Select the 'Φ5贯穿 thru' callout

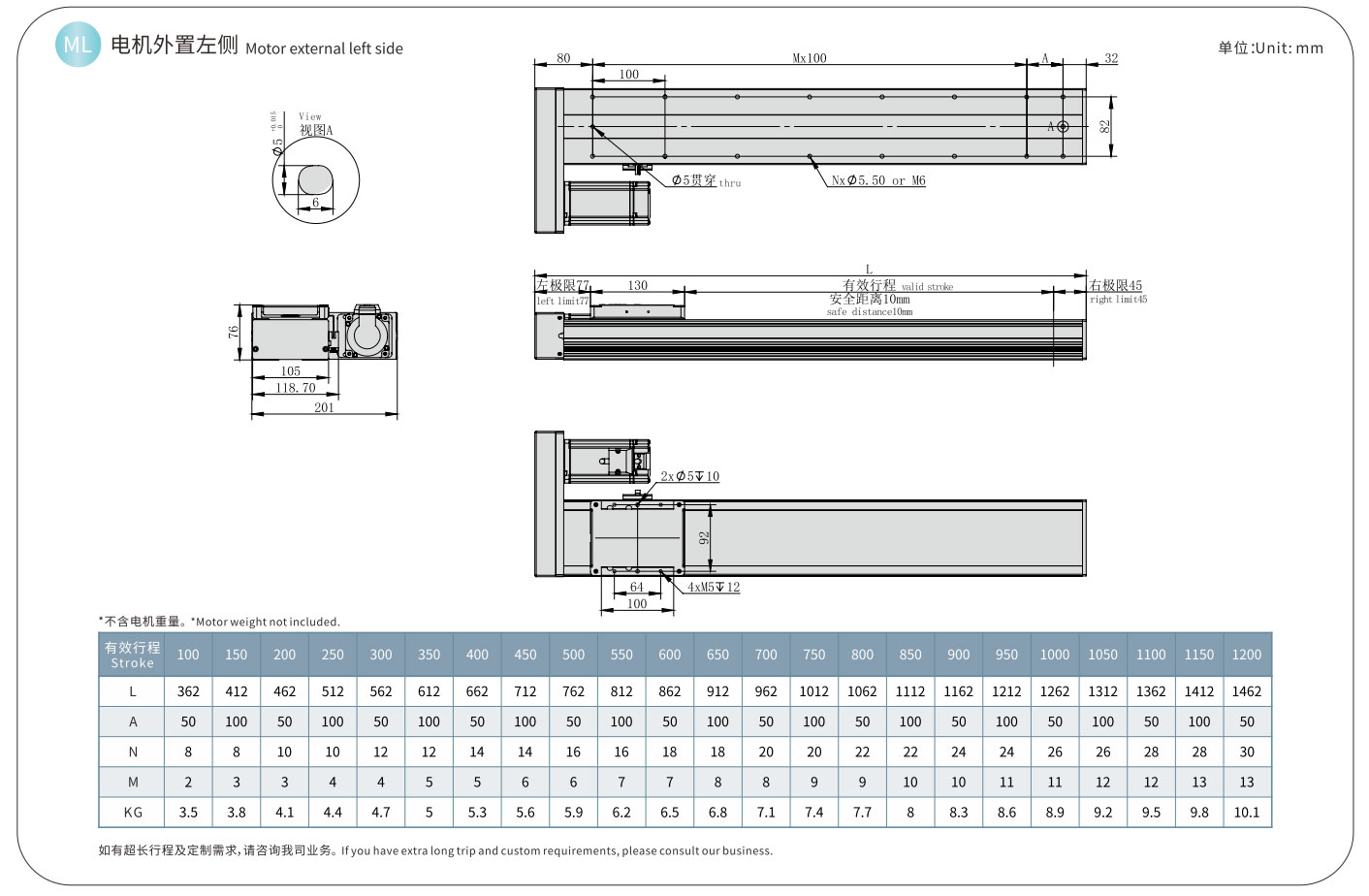pyautogui.click(x=706, y=180)
